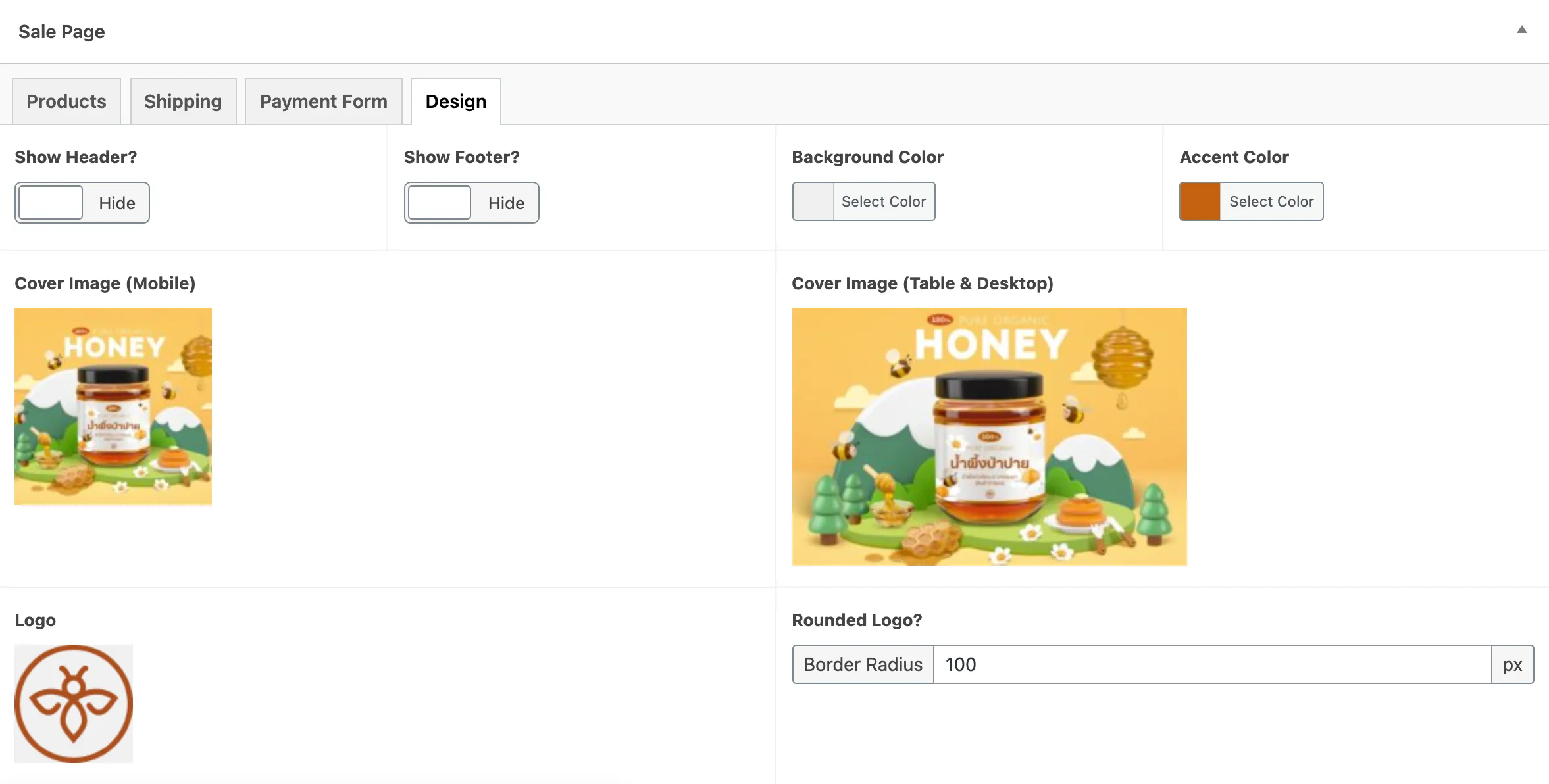Toggle the Show Header switch

51,203
